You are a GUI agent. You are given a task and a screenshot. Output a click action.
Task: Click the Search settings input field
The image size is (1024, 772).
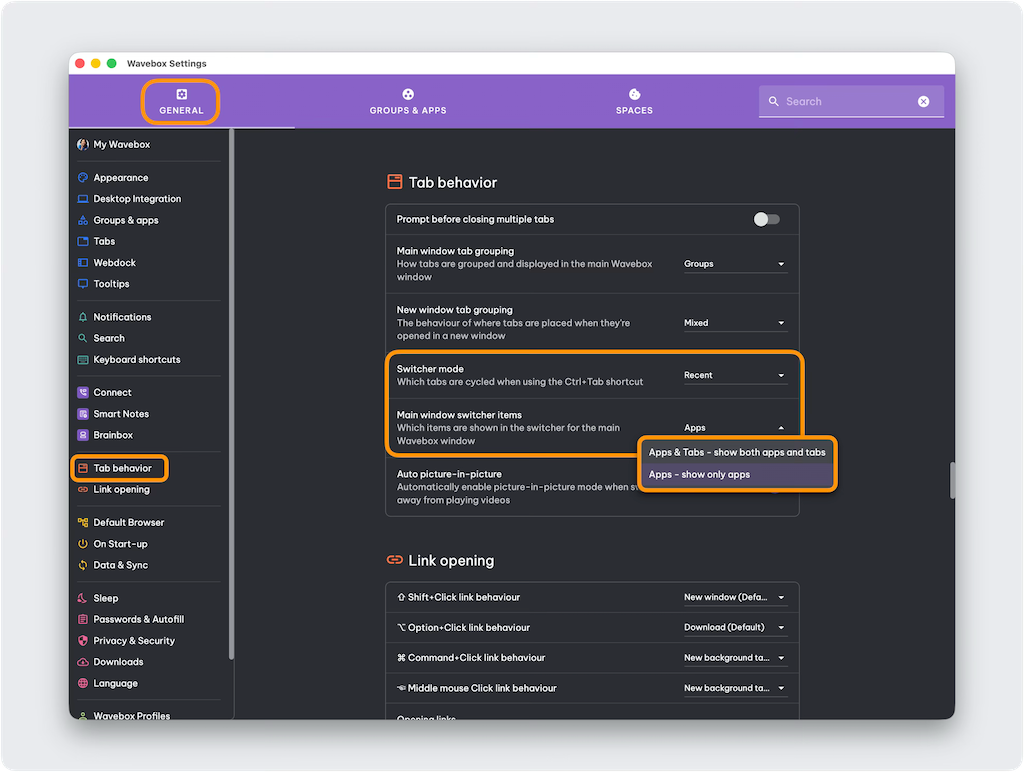click(845, 102)
